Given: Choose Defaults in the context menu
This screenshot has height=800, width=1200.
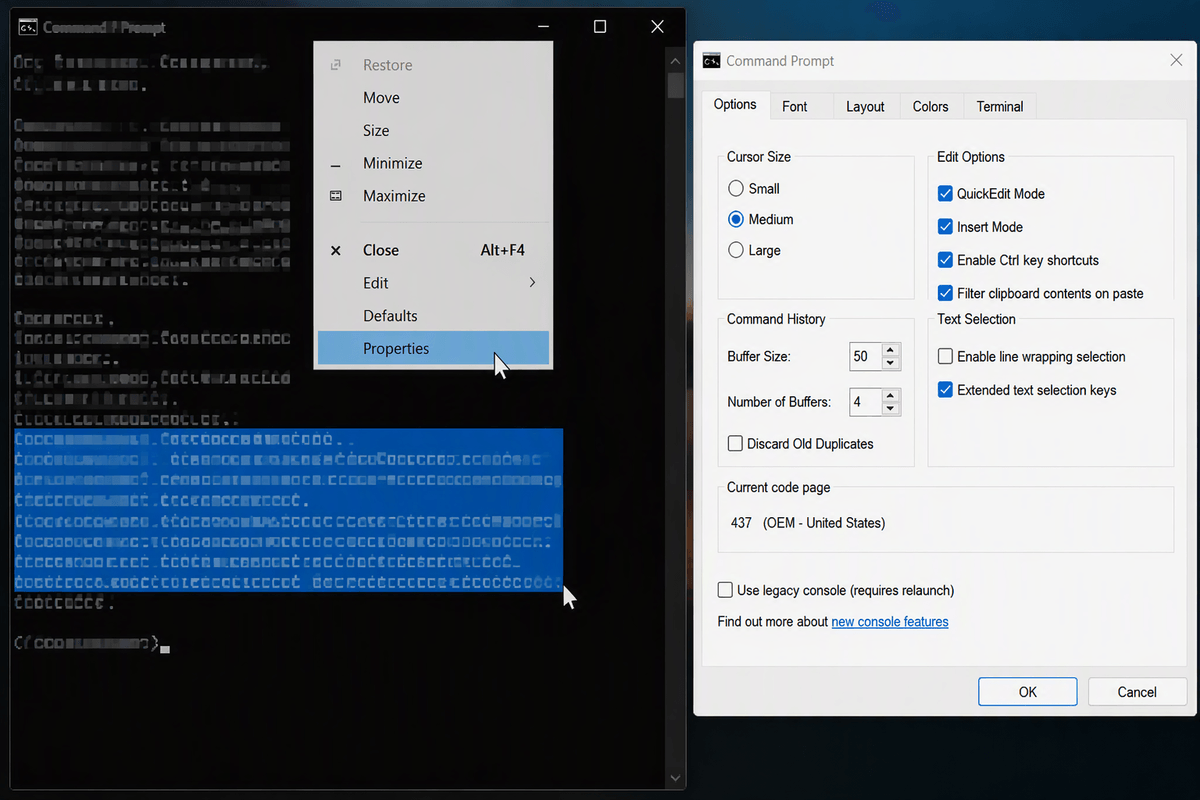Looking at the screenshot, I should point(433,316).
